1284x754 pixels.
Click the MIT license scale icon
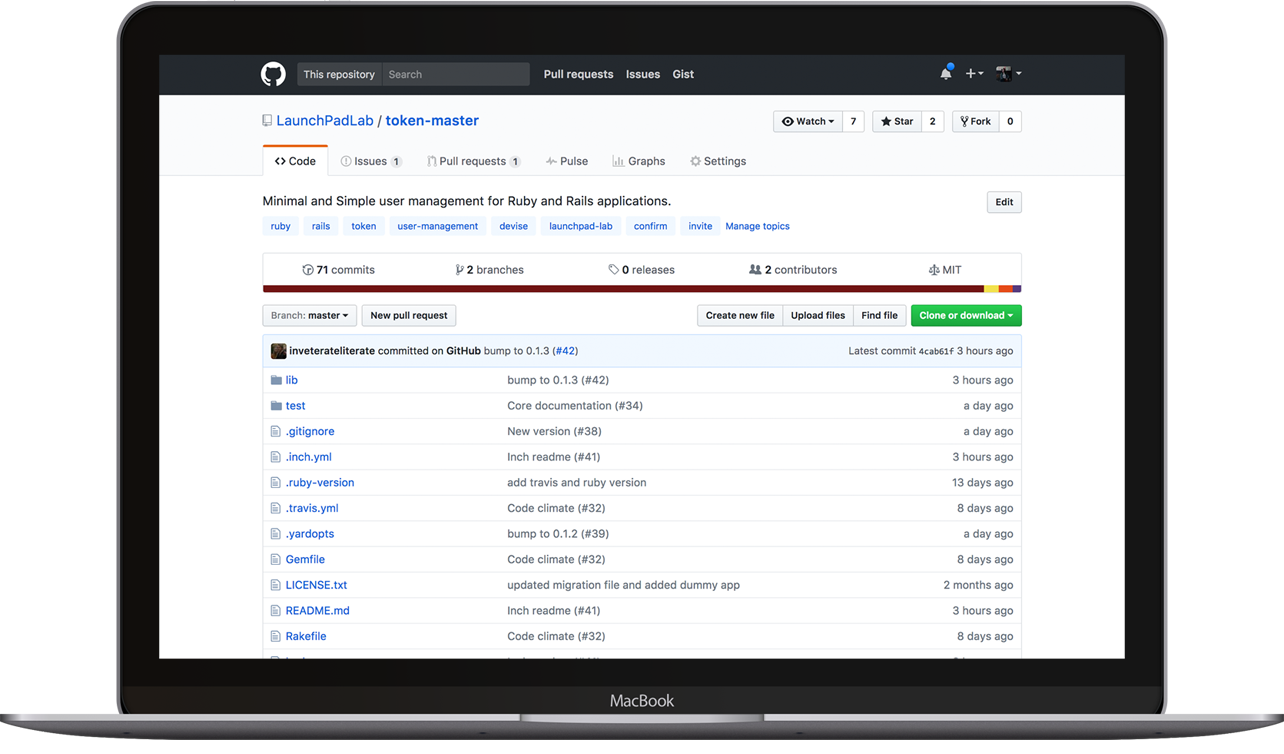tap(933, 270)
